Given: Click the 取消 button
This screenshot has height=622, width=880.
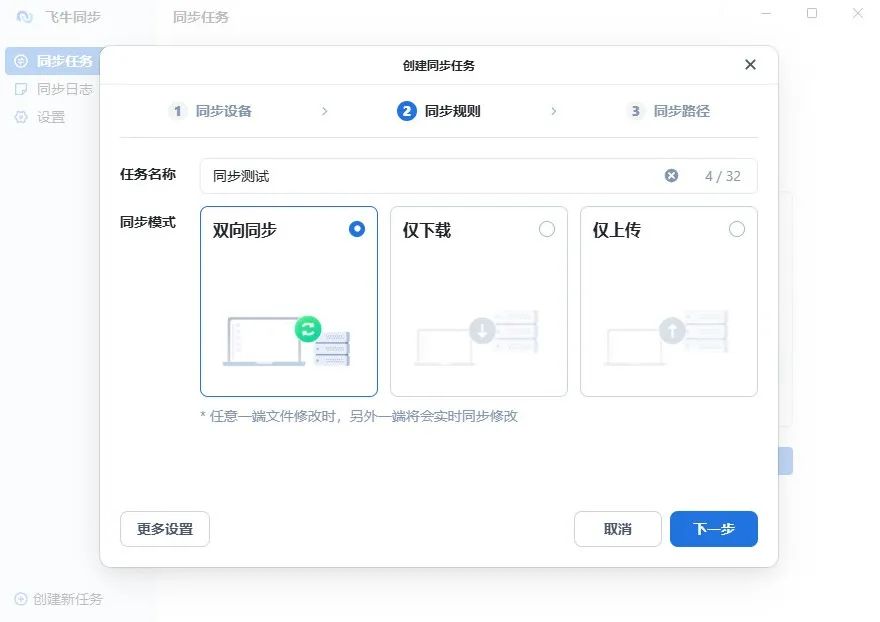Looking at the screenshot, I should (618, 529).
